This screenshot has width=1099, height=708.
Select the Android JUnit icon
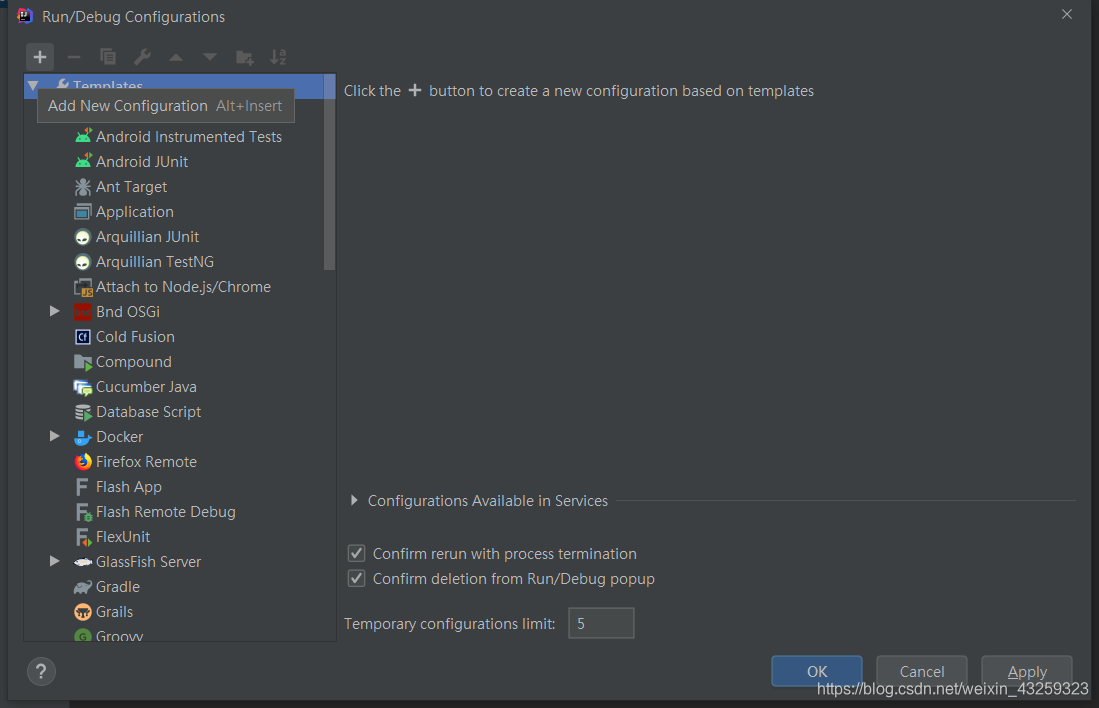[83, 161]
